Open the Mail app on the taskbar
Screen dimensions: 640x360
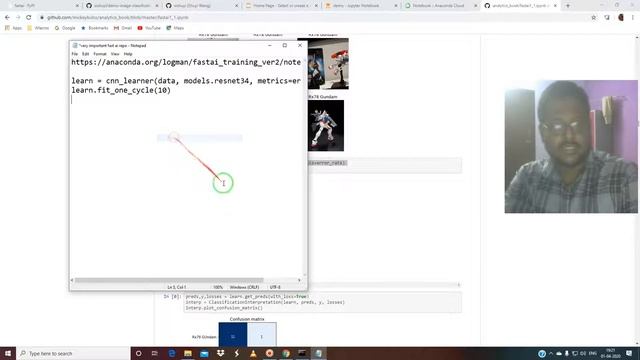click(x=204, y=353)
